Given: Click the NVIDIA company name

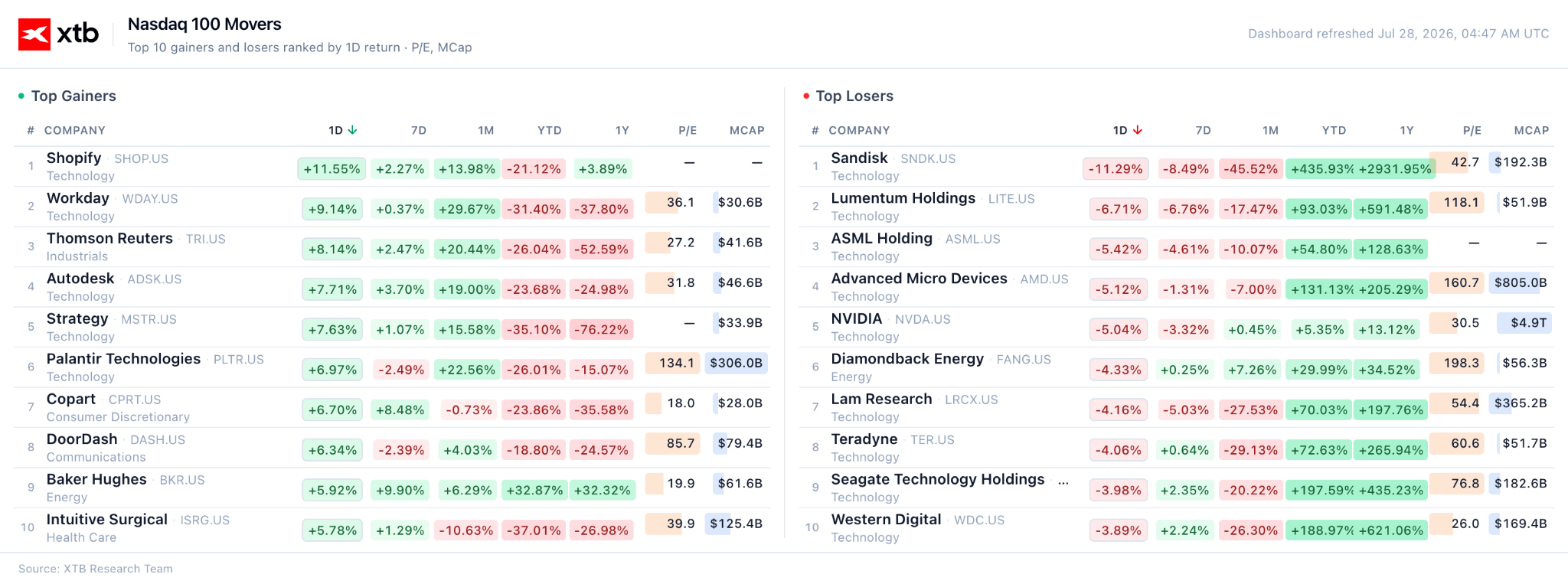Looking at the screenshot, I should [x=856, y=318].
